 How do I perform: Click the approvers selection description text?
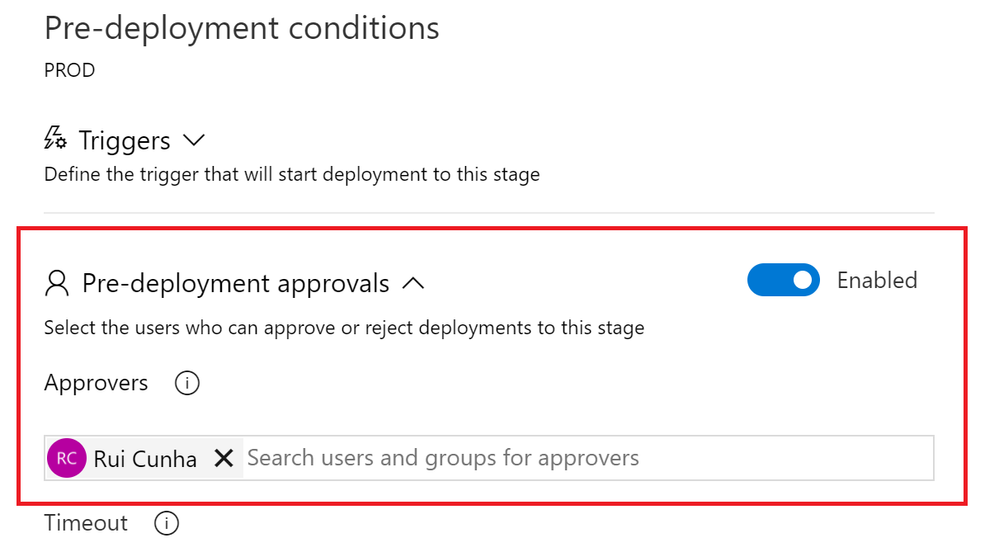tap(344, 328)
